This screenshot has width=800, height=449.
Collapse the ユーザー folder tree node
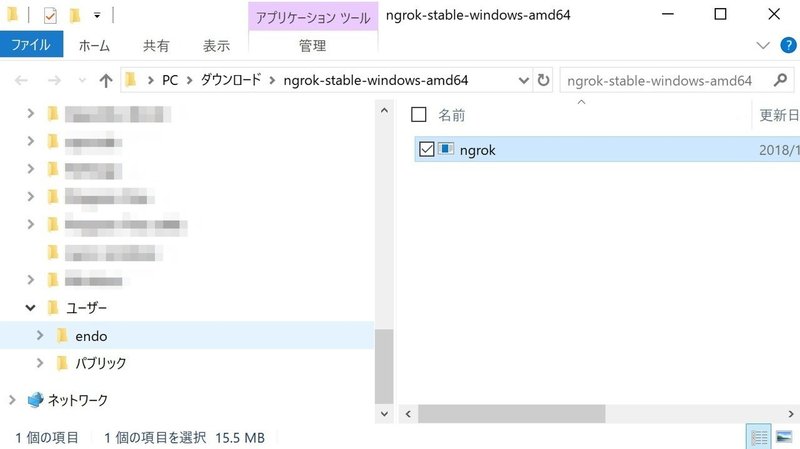(31, 308)
